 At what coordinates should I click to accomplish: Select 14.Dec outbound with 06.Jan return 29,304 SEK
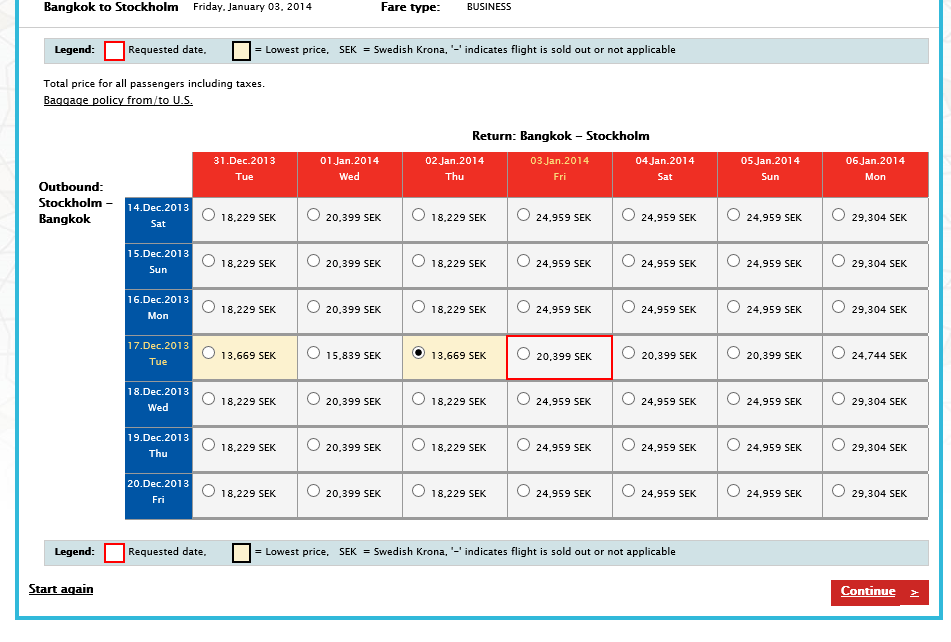(838, 214)
